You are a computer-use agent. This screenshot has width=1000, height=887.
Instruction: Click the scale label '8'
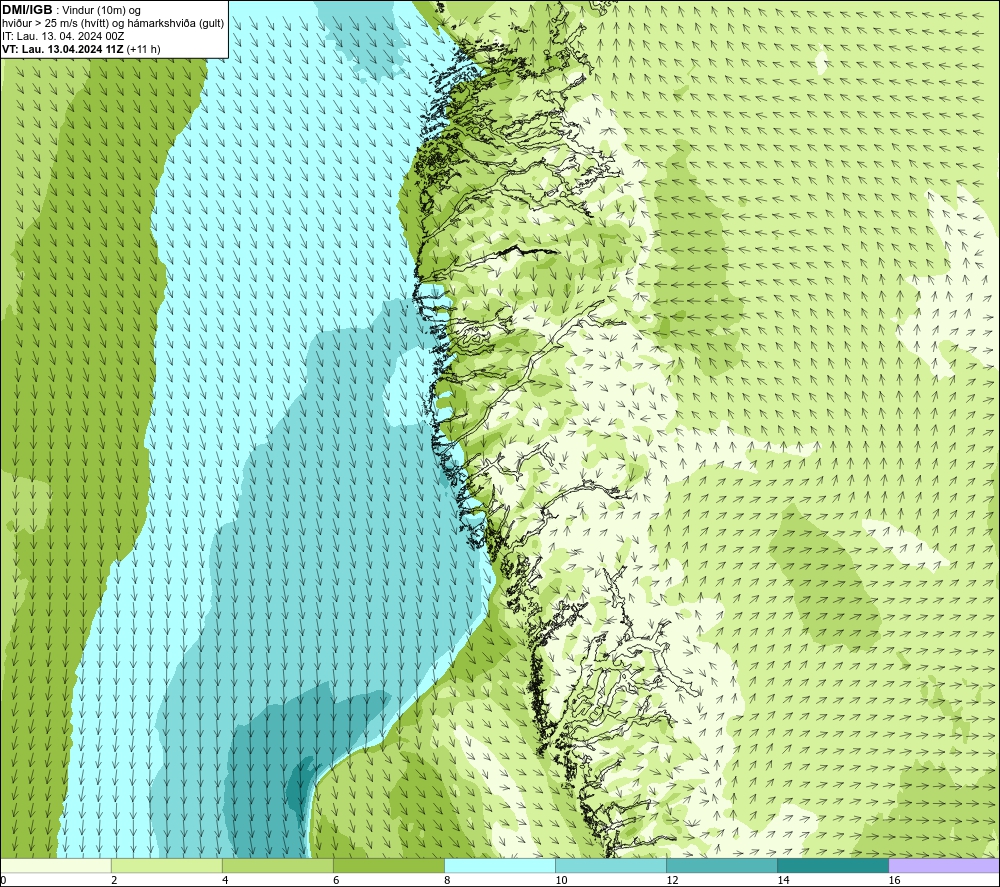(447, 881)
